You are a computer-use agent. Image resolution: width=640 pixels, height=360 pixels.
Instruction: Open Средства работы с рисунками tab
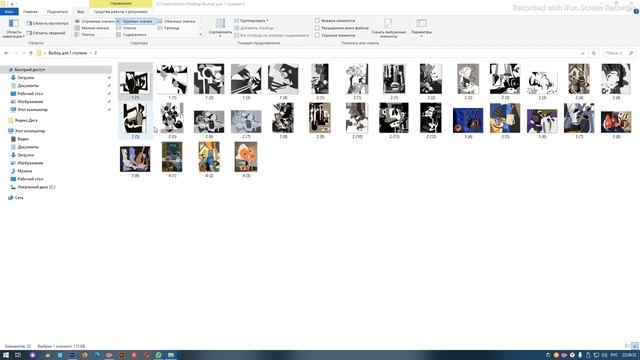(x=121, y=12)
